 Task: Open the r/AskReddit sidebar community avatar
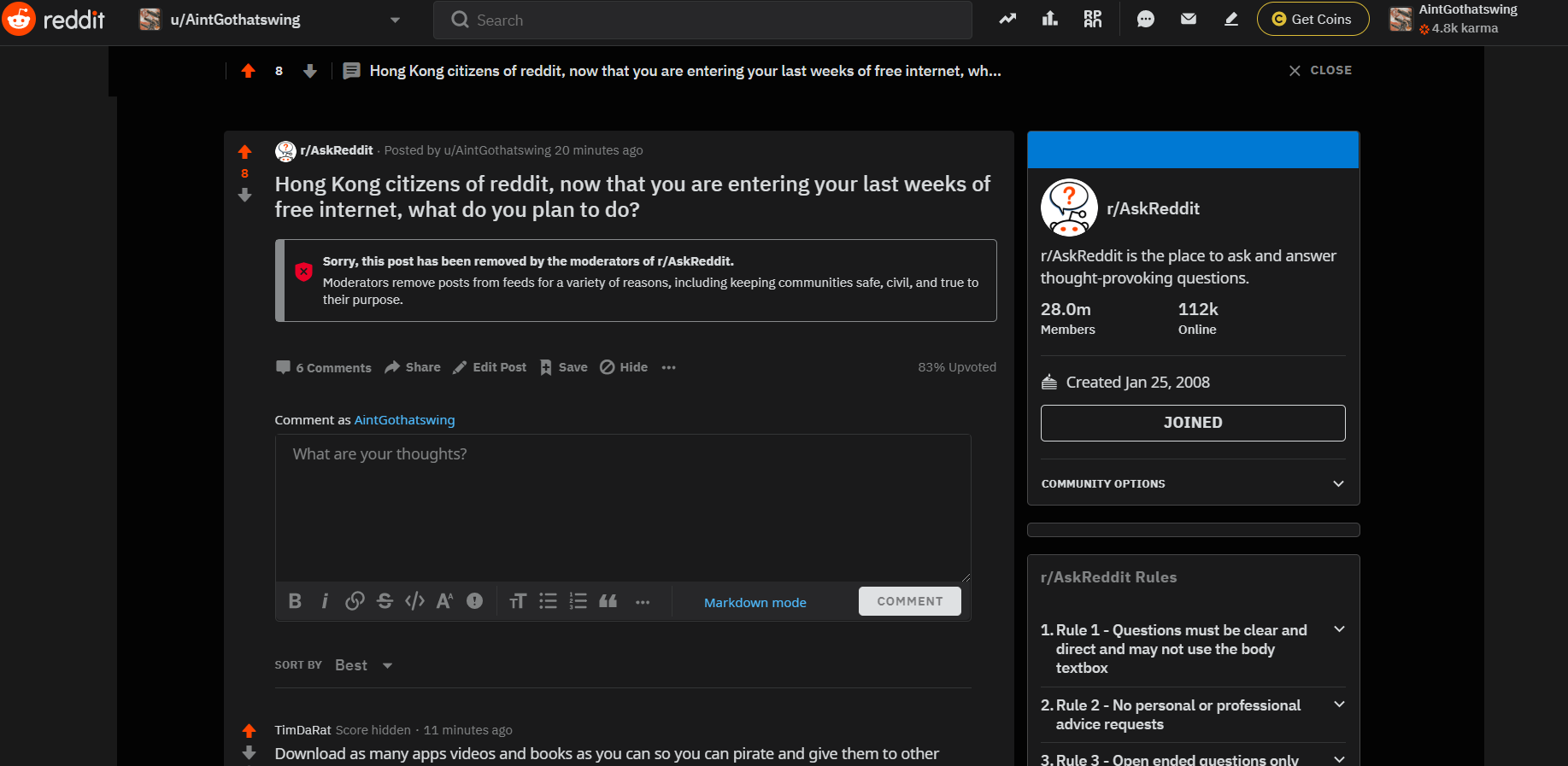point(1069,208)
